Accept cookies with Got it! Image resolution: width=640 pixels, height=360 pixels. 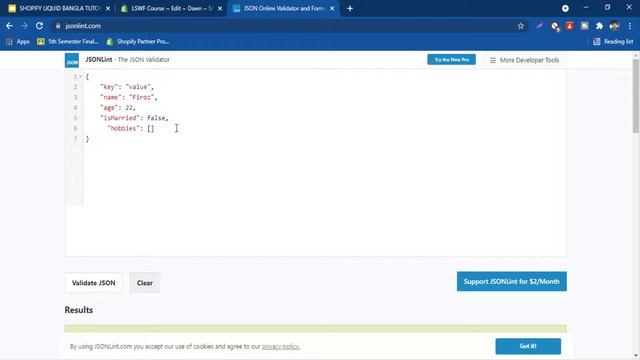[x=528, y=346]
